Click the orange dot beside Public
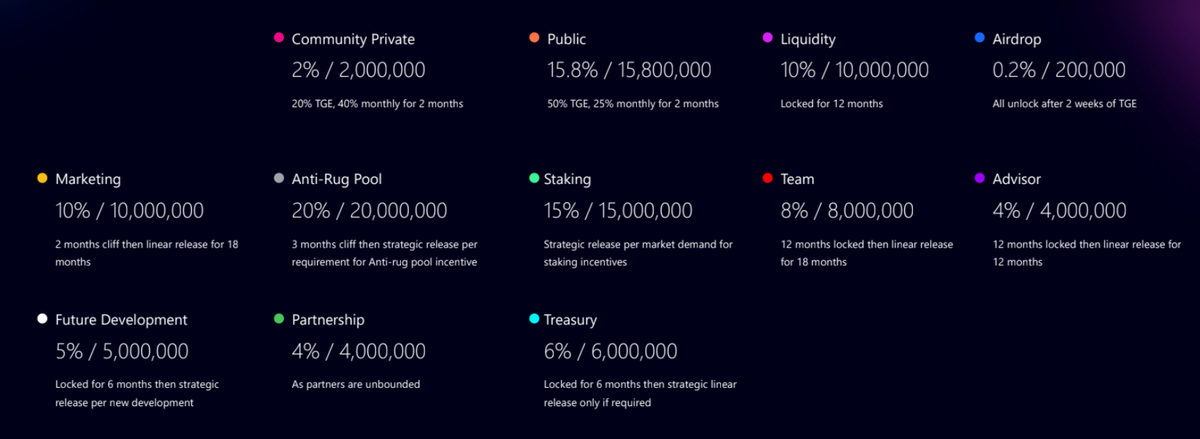 pyautogui.click(x=535, y=39)
